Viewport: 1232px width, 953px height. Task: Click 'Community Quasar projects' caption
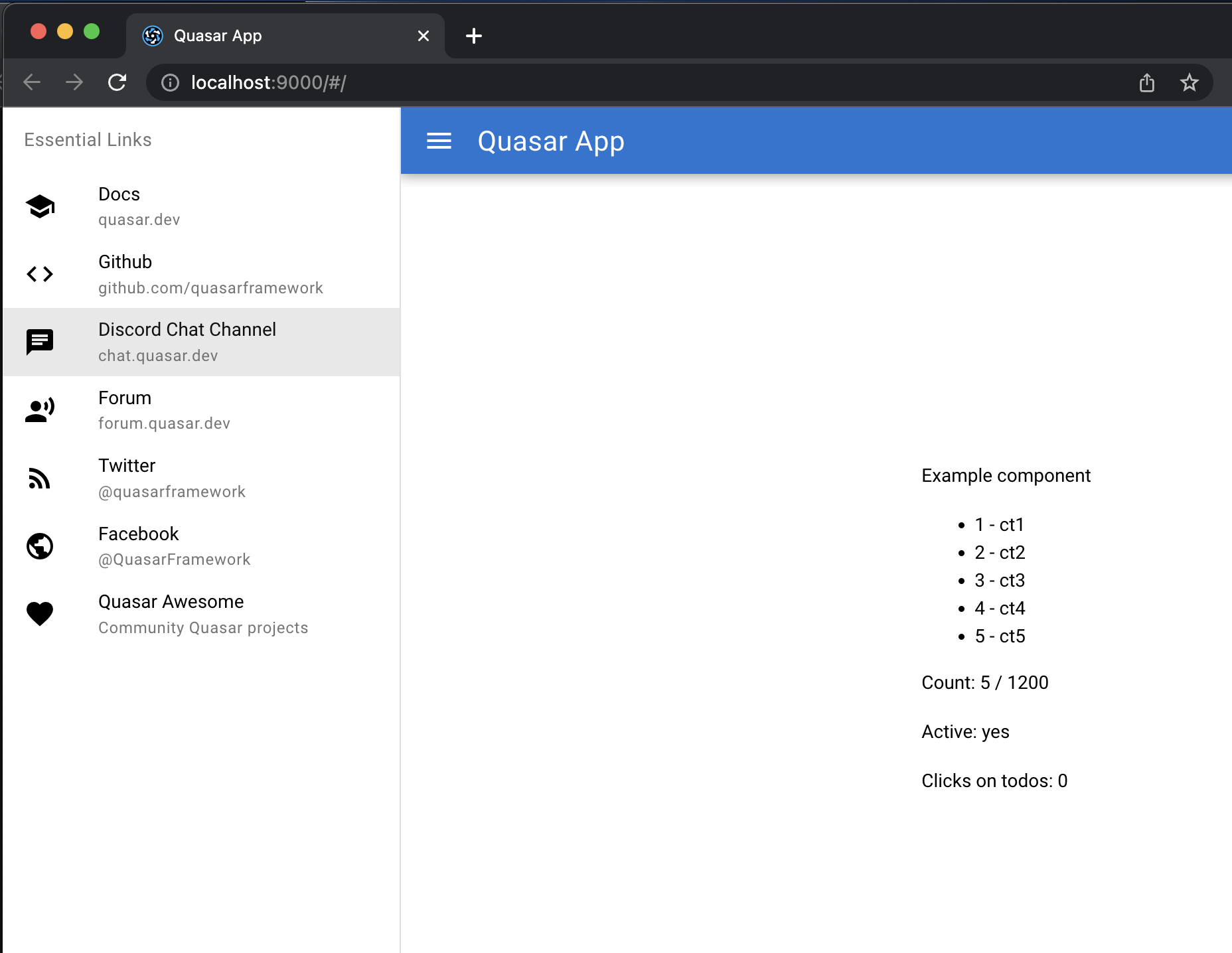pos(203,628)
